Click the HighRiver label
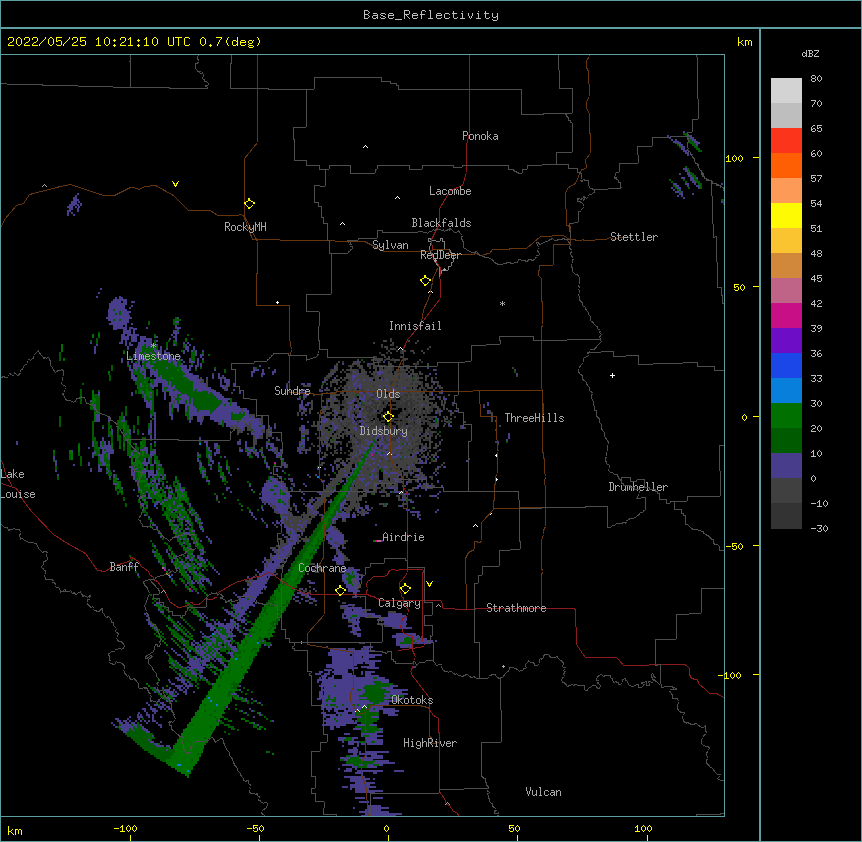Viewport: 862px width, 842px height. (430, 743)
